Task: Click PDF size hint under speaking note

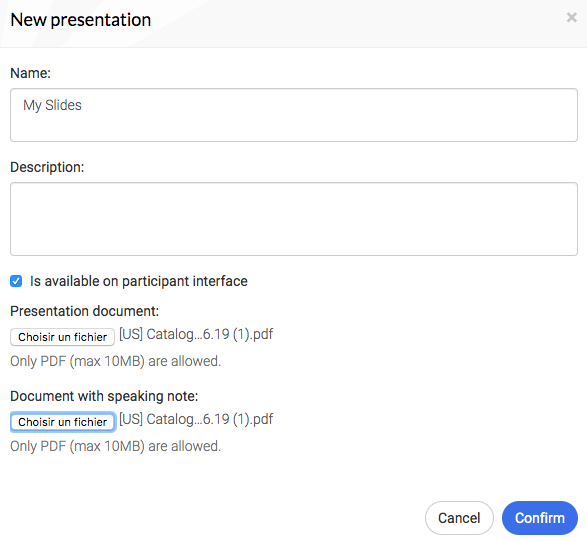Action: tap(115, 446)
